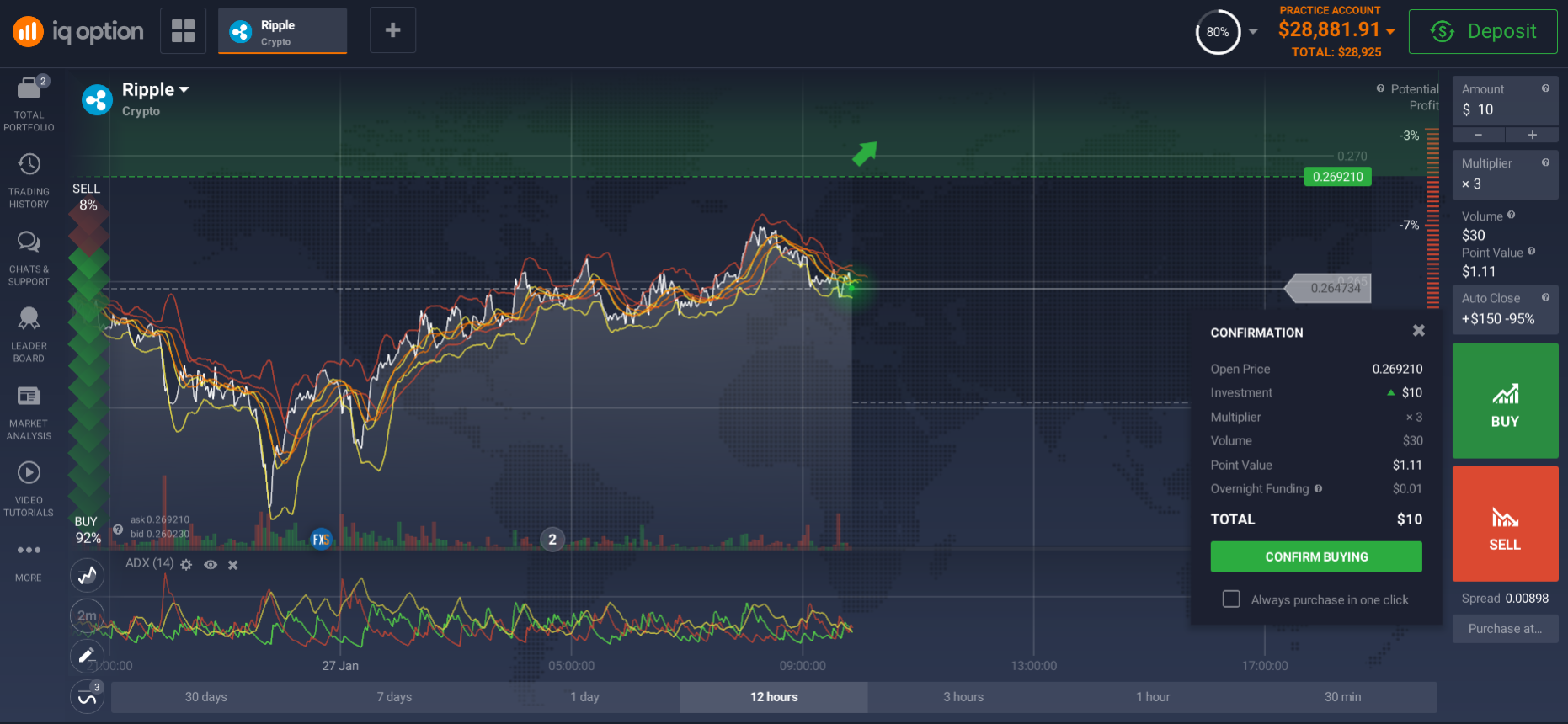This screenshot has width=1568, height=724.
Task: Add a new asset tab with plus button
Action: (392, 30)
